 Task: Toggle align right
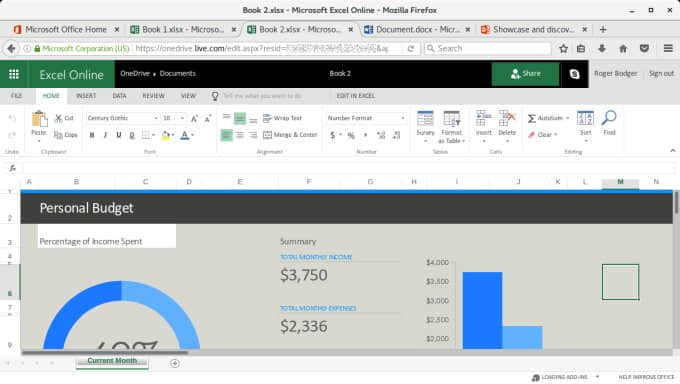pos(253,135)
